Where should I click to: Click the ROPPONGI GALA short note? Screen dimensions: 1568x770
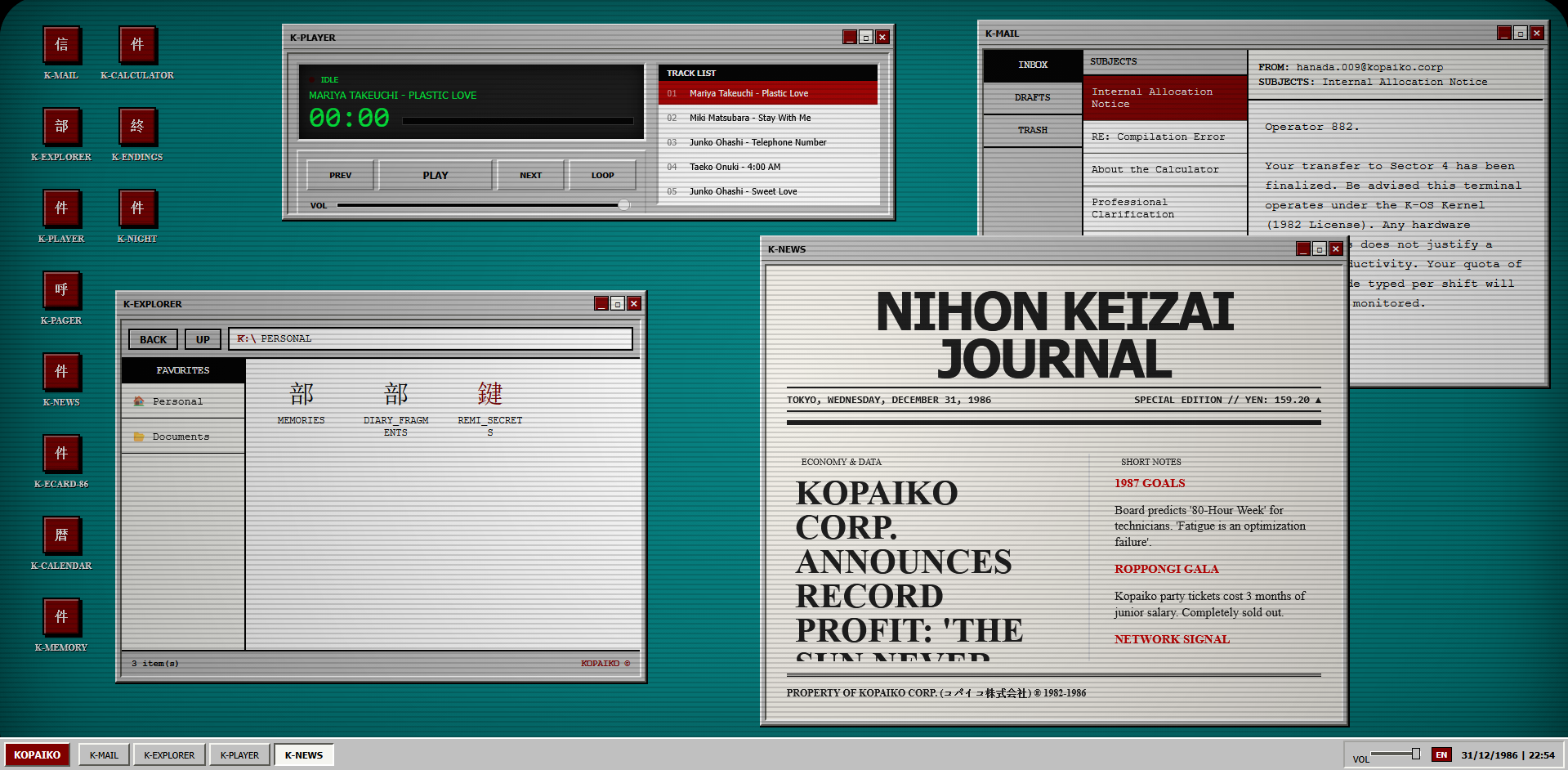(1166, 569)
